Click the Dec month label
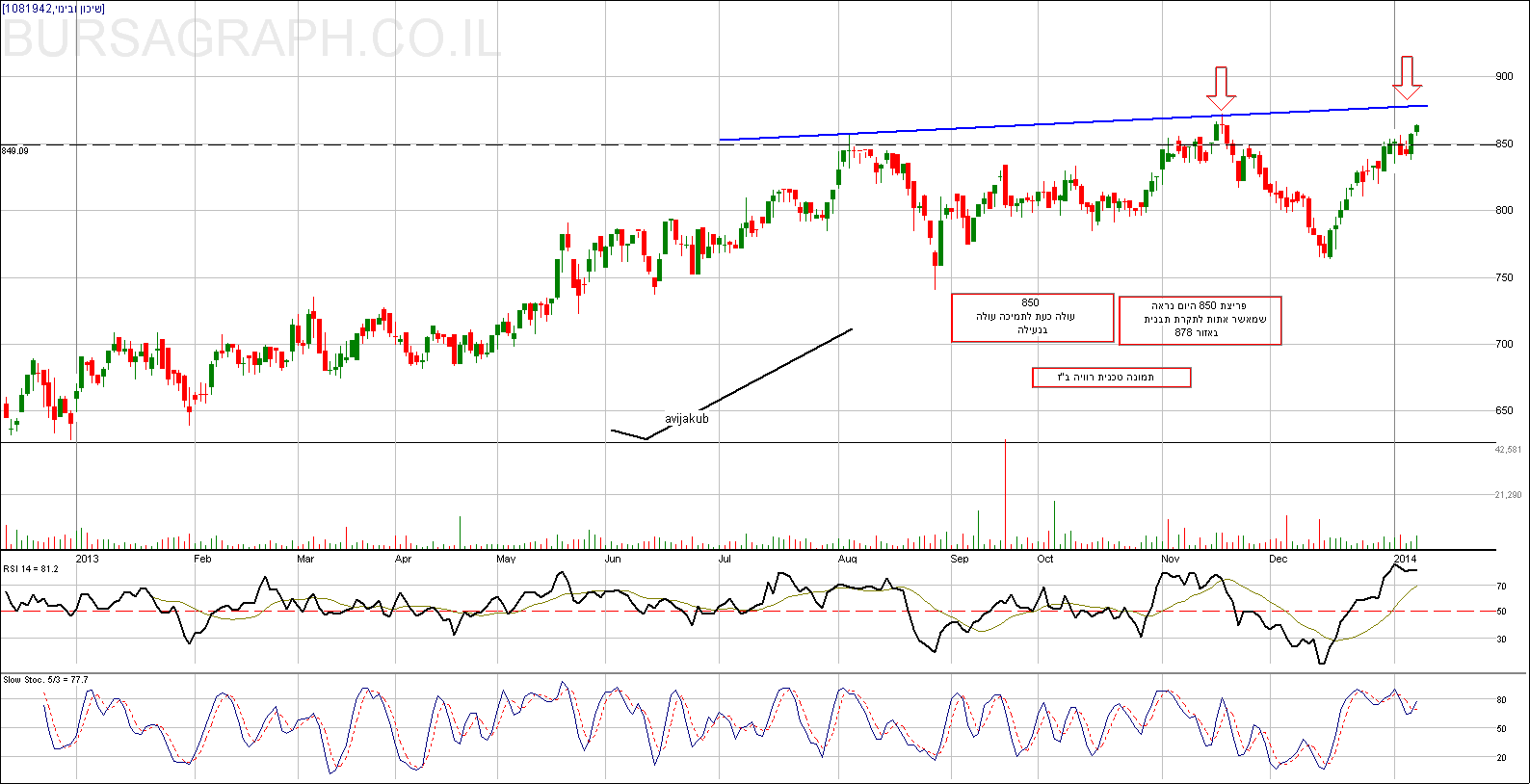The image size is (1530, 784). [x=1279, y=559]
